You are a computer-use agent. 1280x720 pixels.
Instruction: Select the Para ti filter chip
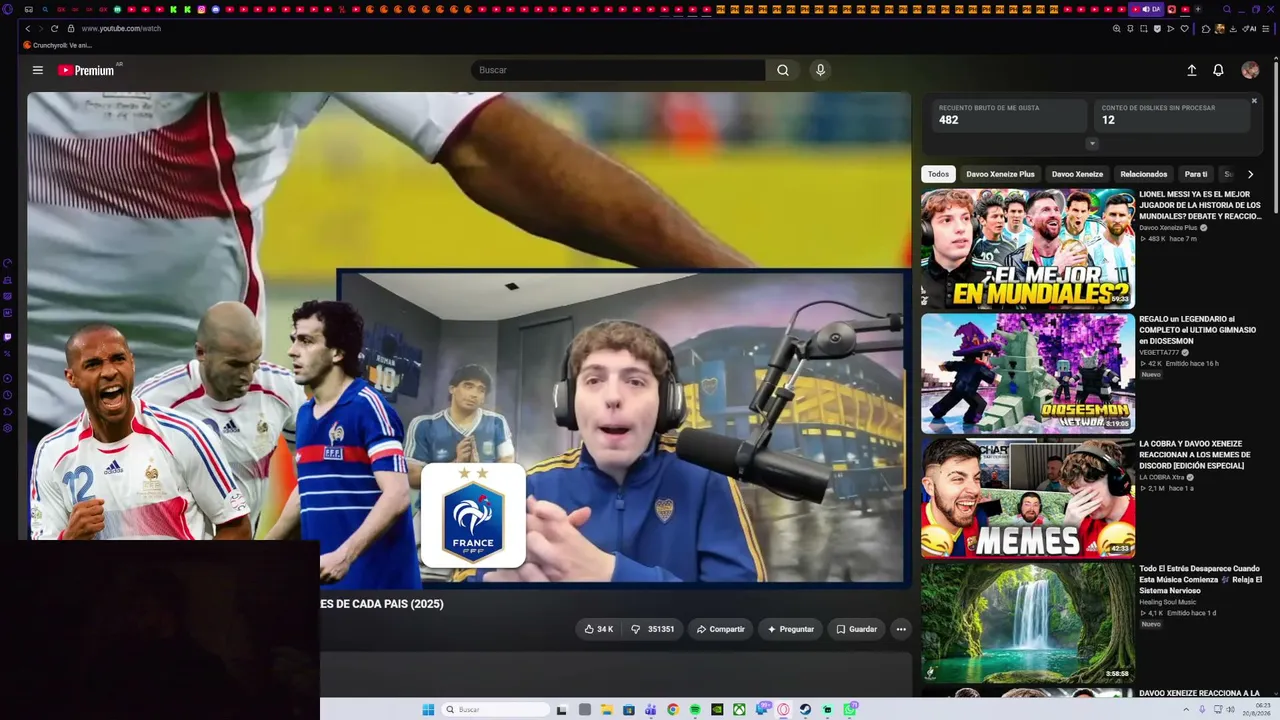point(1196,174)
